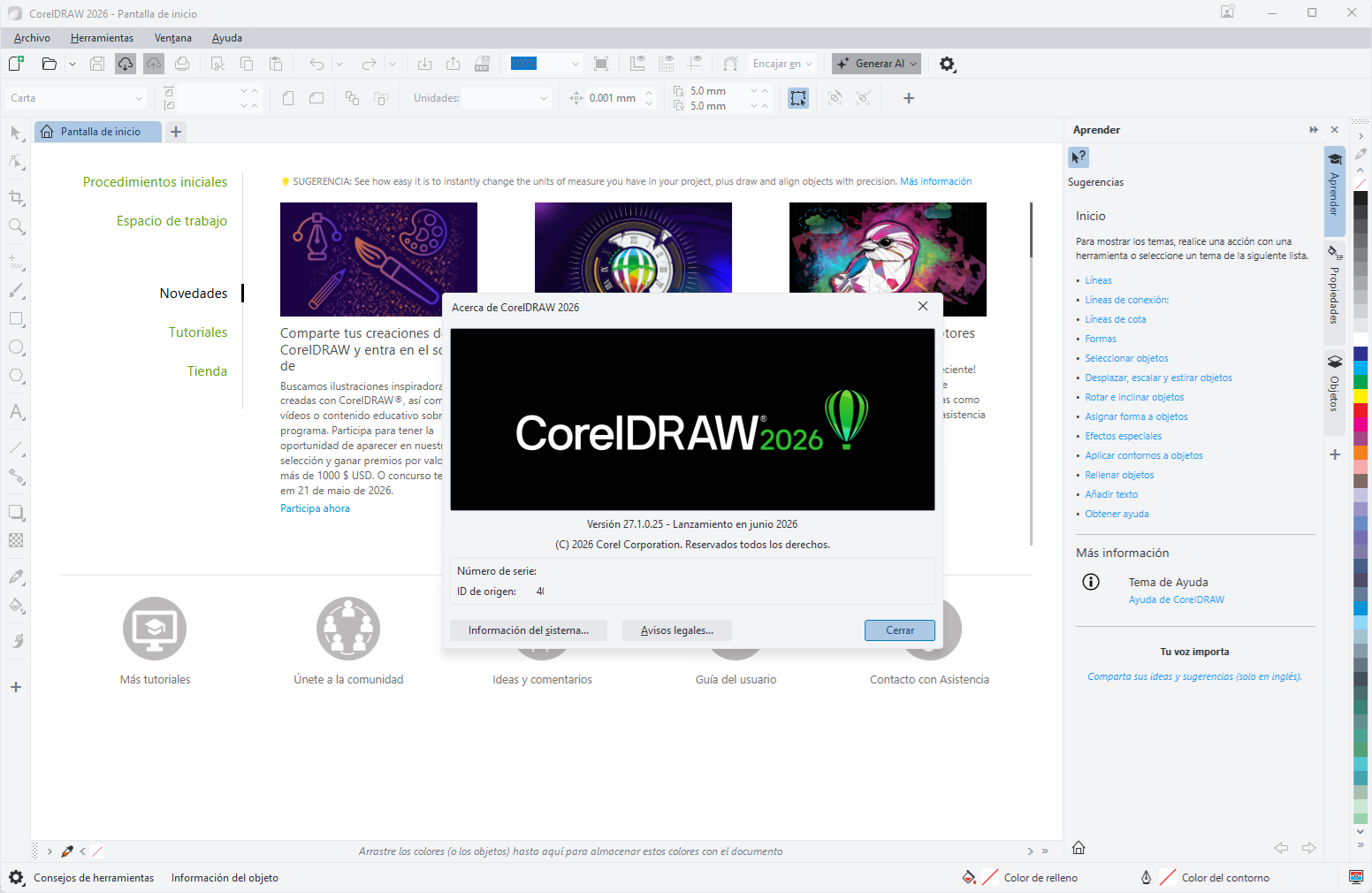Click the cloud upload icon
The image size is (1372, 893).
tap(154, 64)
